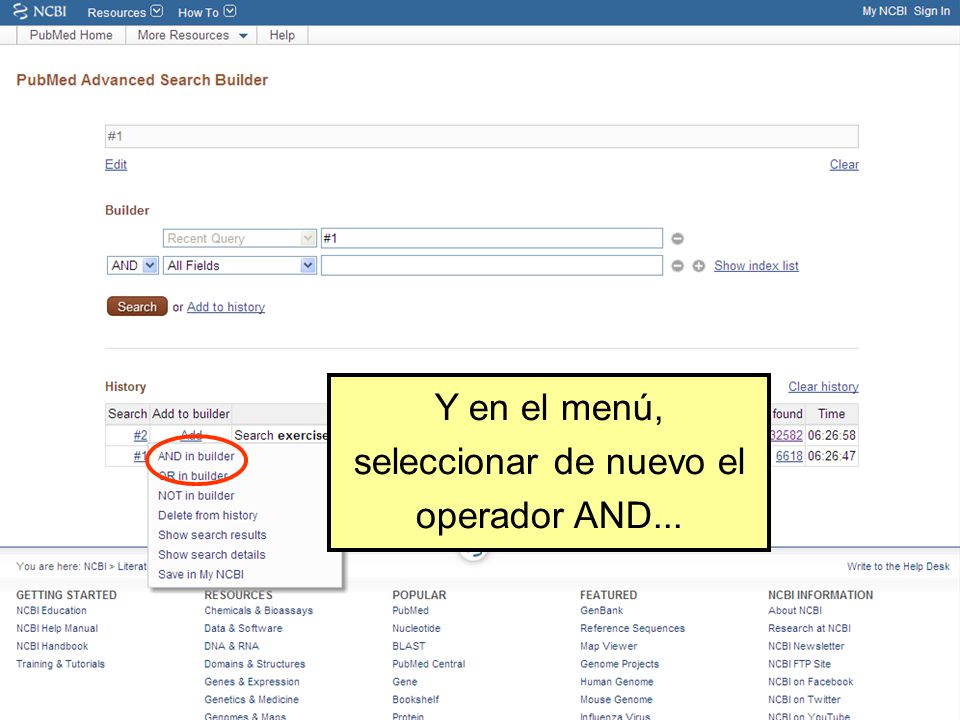Click inside the main query text box

tap(482, 137)
